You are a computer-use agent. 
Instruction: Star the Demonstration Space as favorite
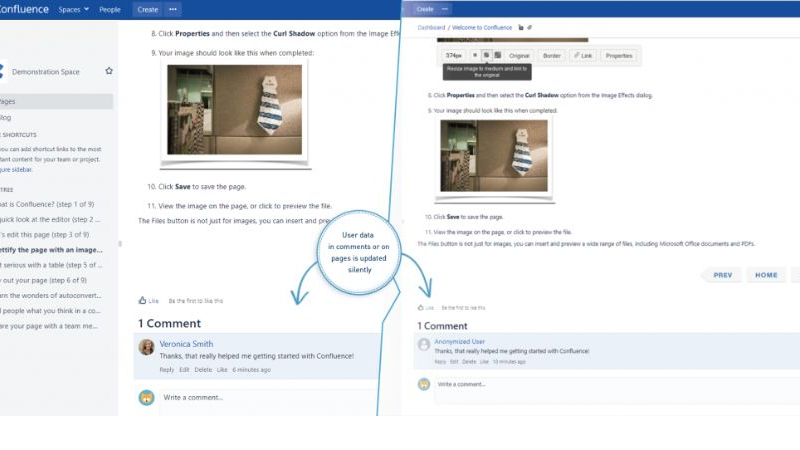(x=109, y=71)
